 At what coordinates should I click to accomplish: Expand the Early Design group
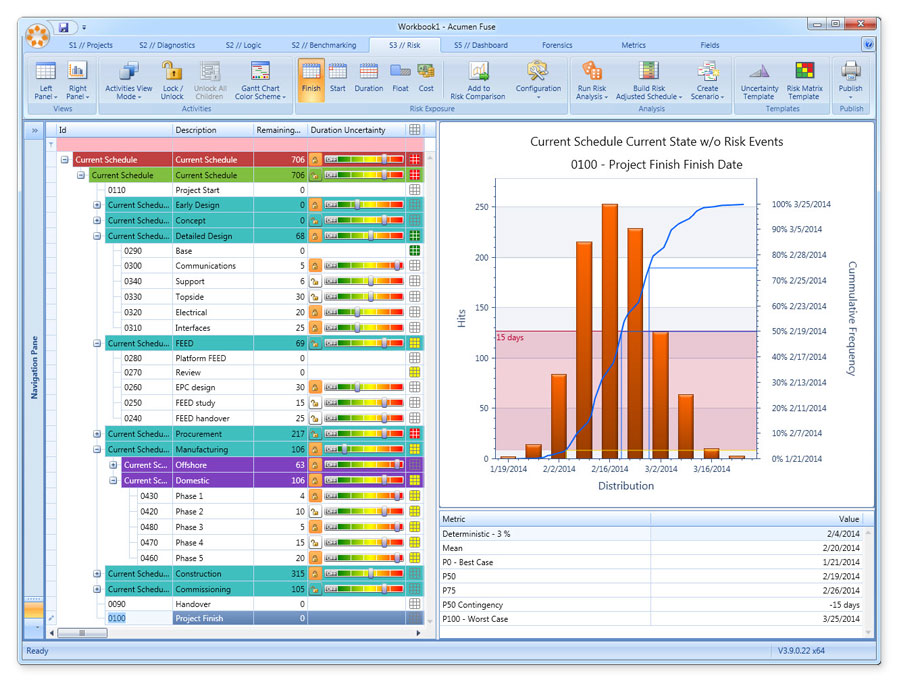97,205
